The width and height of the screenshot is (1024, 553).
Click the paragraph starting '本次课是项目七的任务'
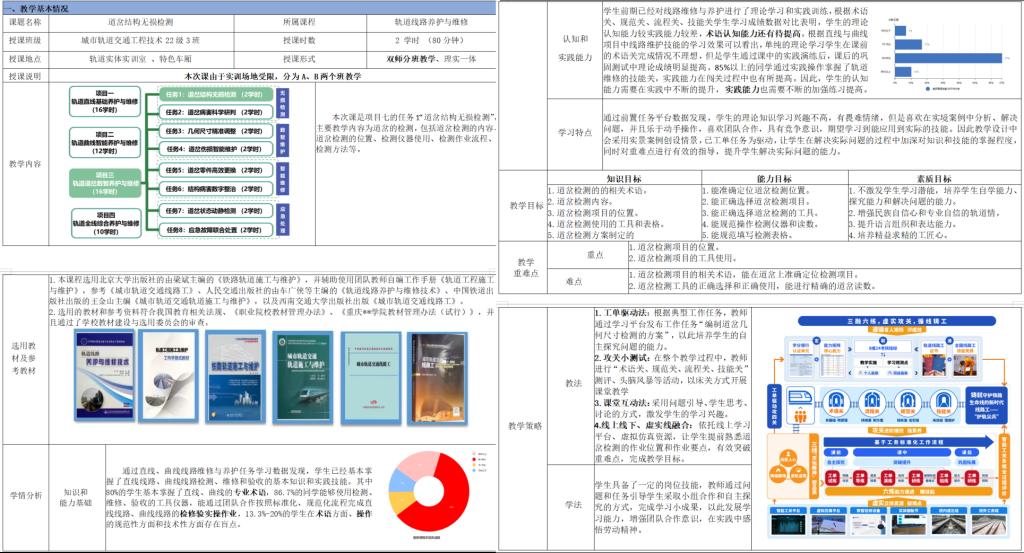point(406,133)
